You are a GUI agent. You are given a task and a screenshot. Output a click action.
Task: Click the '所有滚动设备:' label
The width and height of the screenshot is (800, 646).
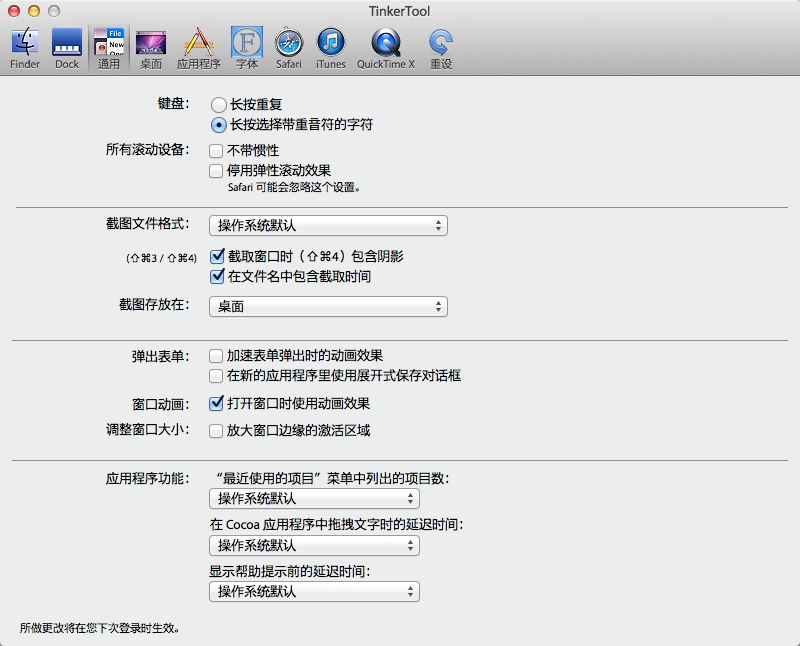click(x=147, y=150)
